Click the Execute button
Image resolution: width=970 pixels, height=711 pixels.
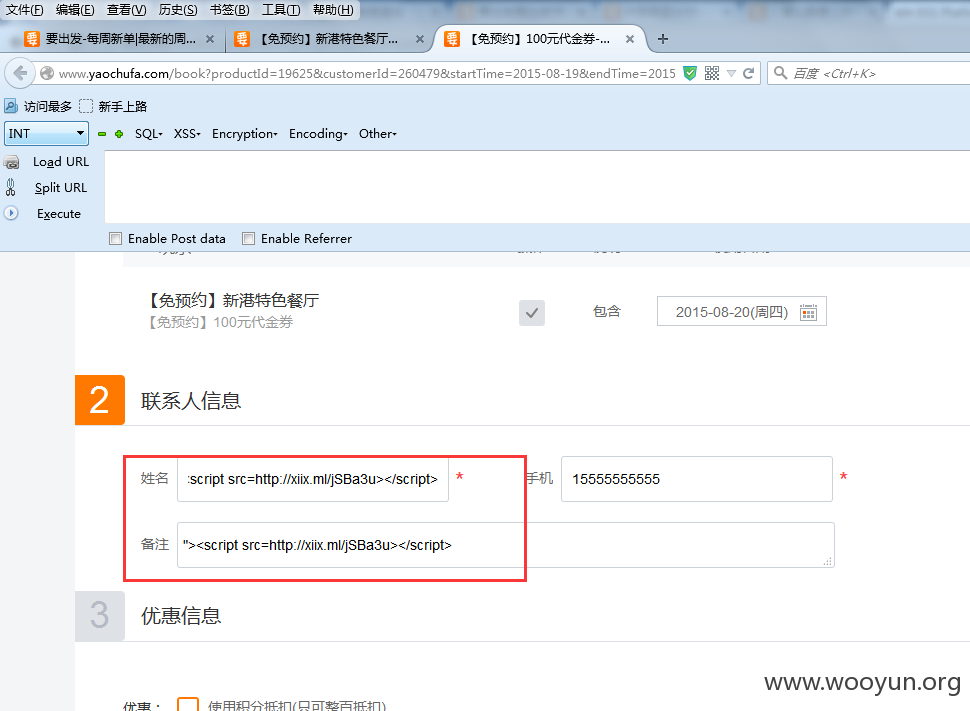tap(59, 213)
